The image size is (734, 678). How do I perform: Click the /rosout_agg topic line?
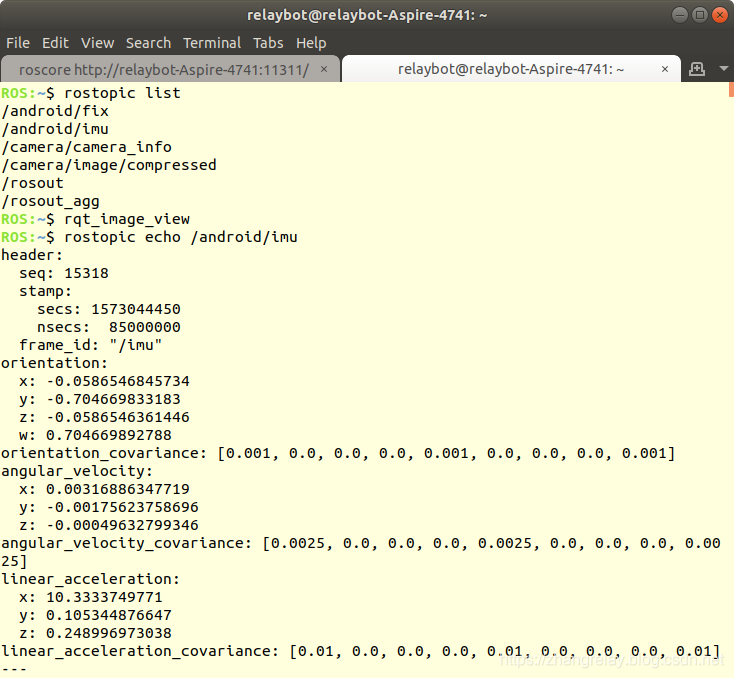click(x=51, y=201)
